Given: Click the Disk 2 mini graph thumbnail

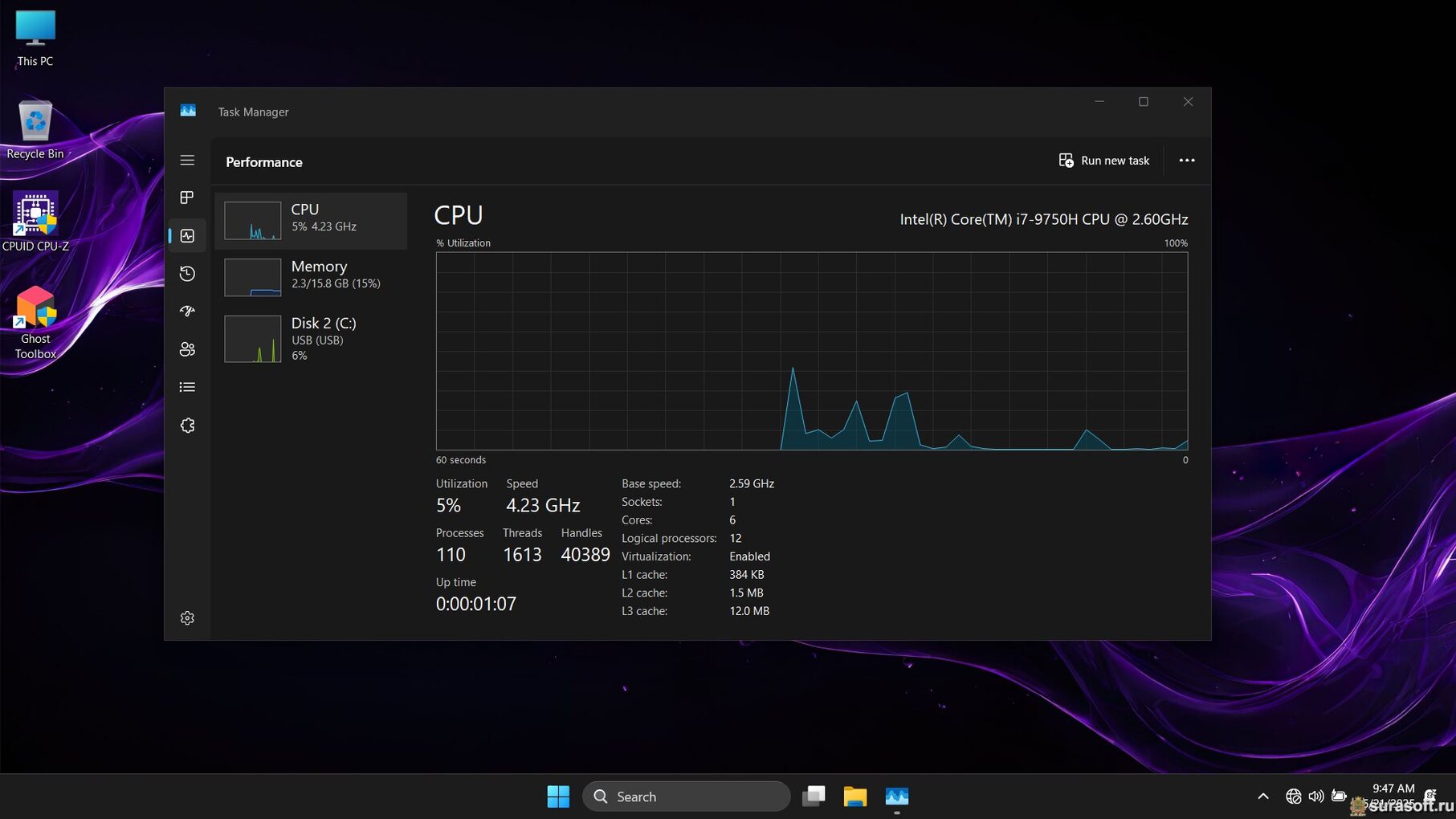Looking at the screenshot, I should (x=252, y=339).
